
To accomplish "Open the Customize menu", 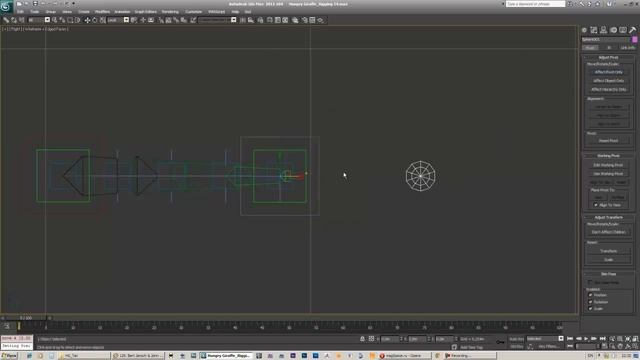I will (193, 12).
